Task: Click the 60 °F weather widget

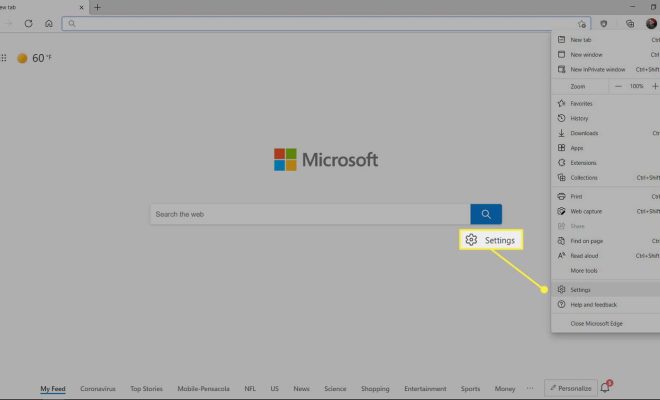Action: click(35, 58)
